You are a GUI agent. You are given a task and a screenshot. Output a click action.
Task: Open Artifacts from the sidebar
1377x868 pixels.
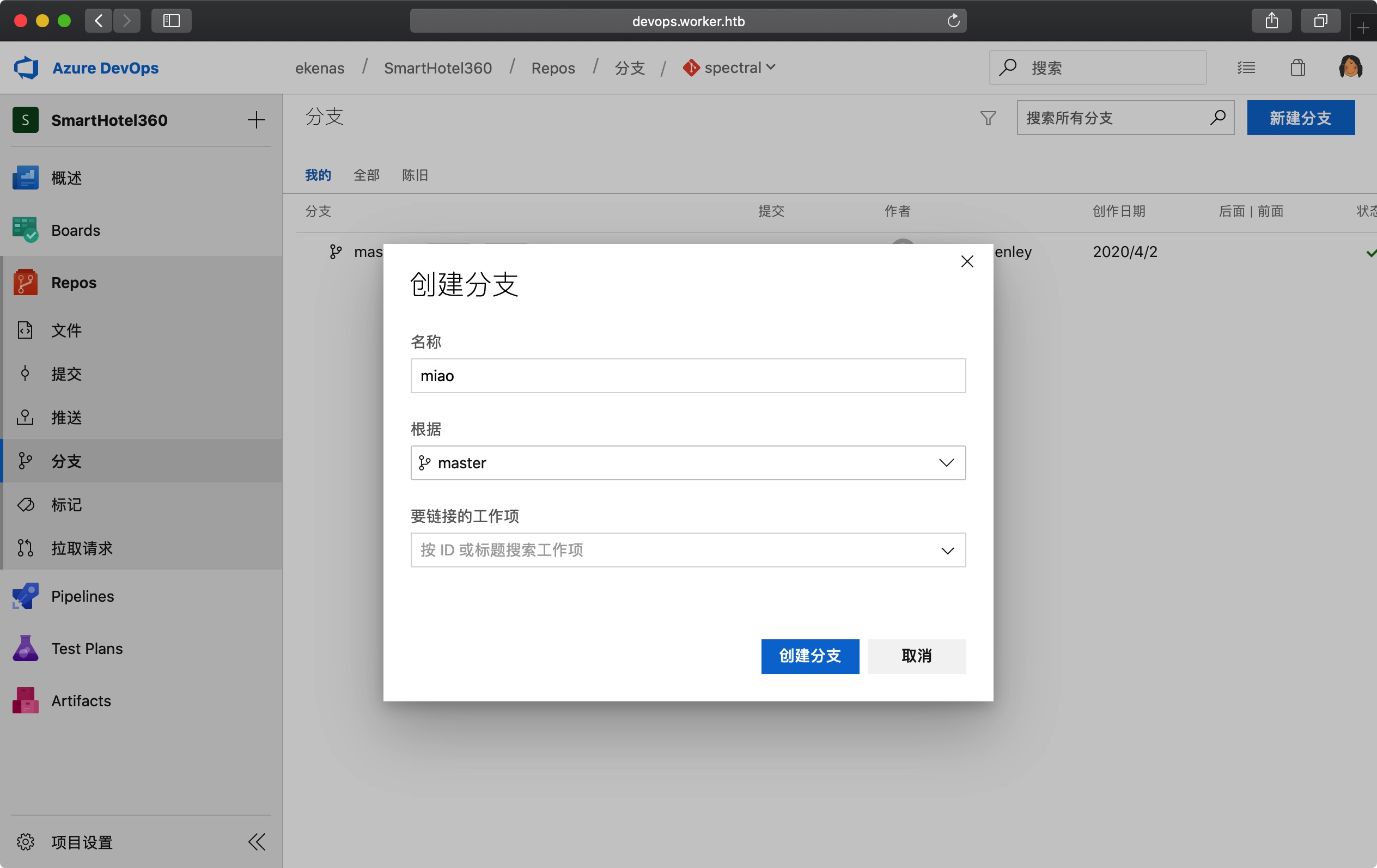coord(81,700)
